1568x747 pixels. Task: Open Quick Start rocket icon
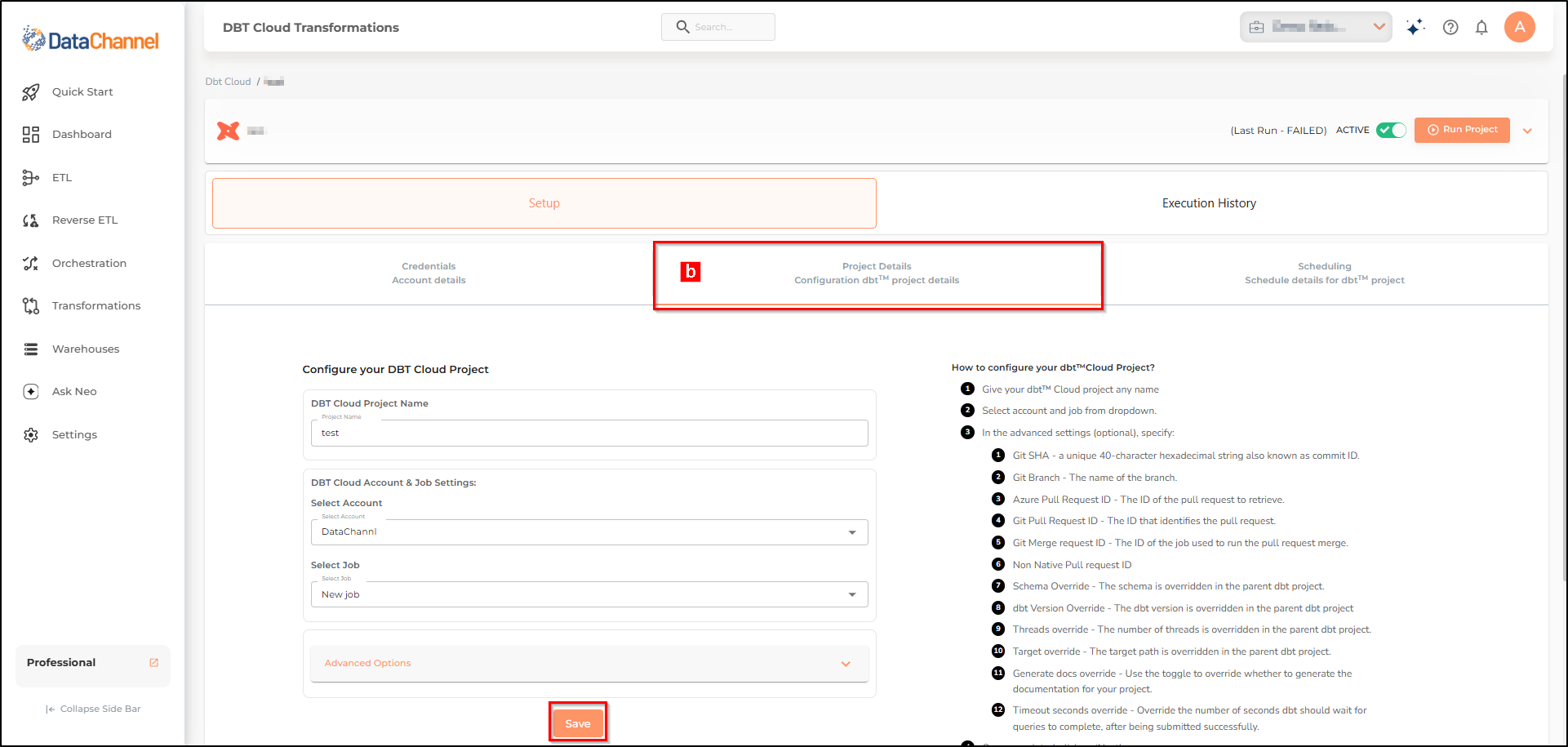[31, 92]
